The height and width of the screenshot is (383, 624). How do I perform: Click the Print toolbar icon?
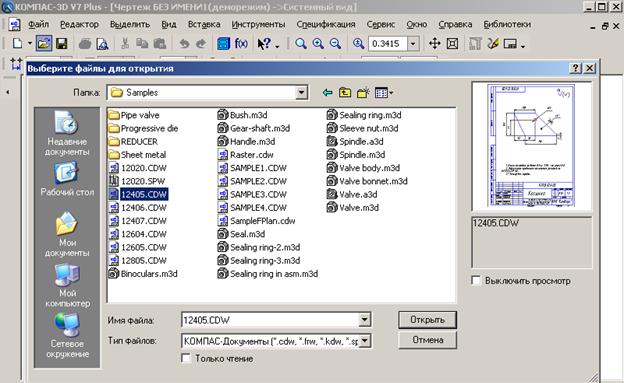(x=85, y=44)
